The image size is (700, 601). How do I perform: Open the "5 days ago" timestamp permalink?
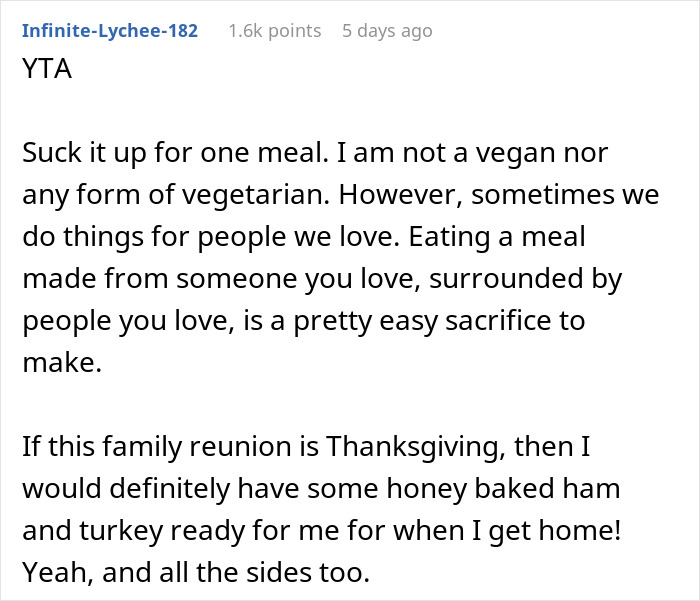[x=388, y=30]
